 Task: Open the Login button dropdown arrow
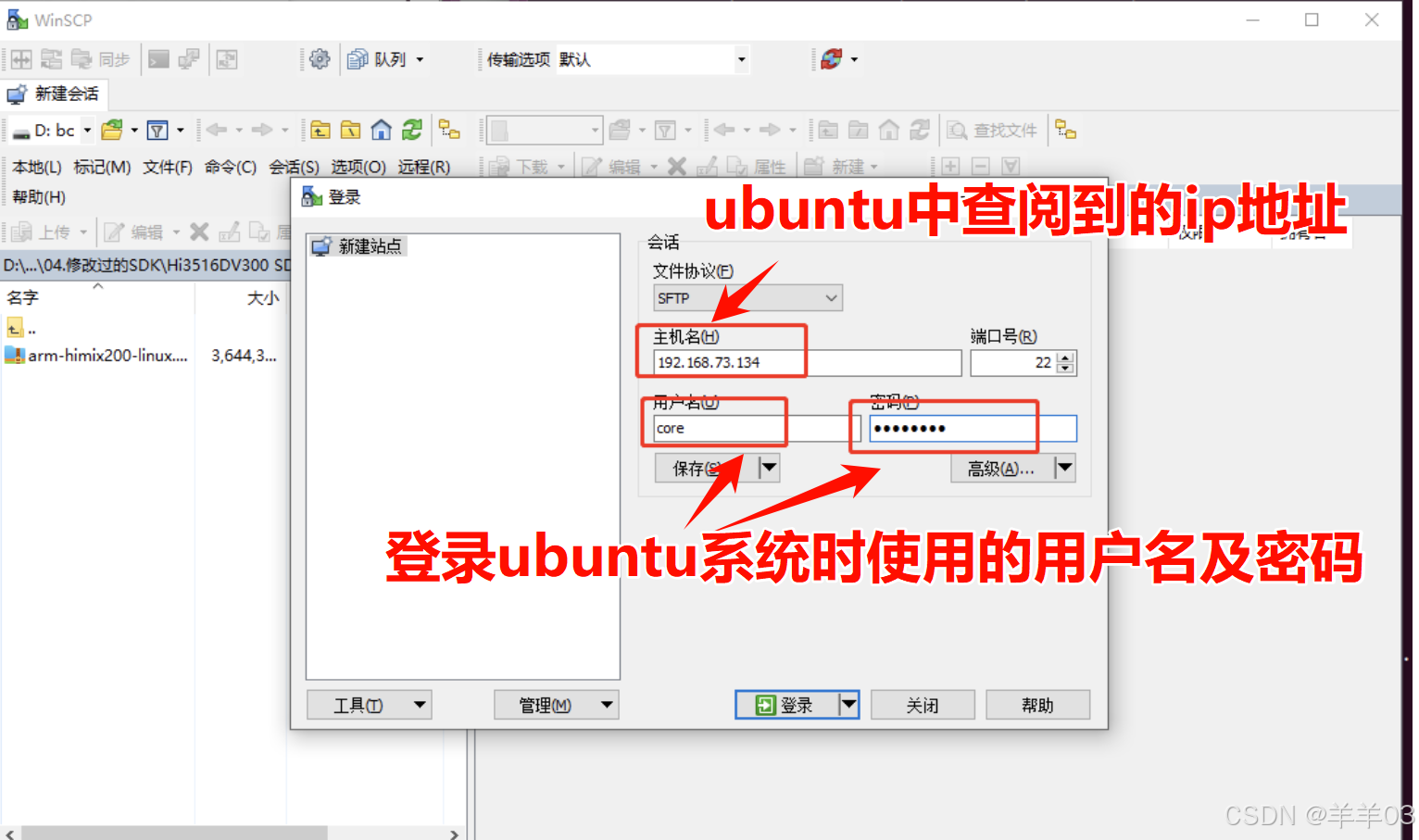point(848,705)
